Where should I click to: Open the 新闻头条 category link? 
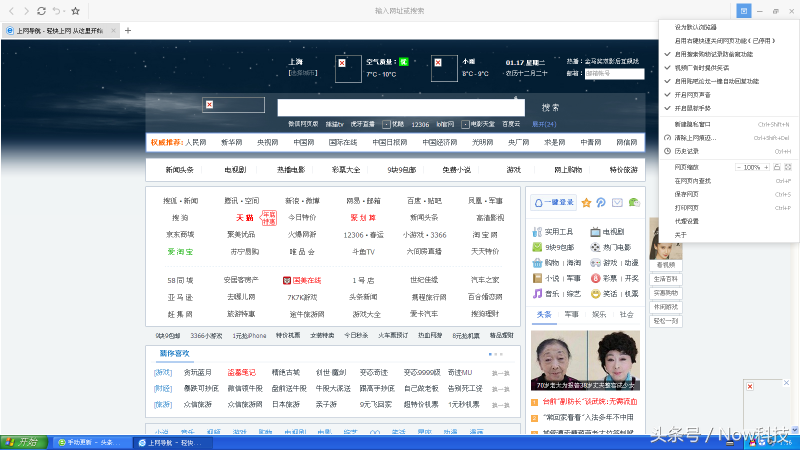coord(180,170)
